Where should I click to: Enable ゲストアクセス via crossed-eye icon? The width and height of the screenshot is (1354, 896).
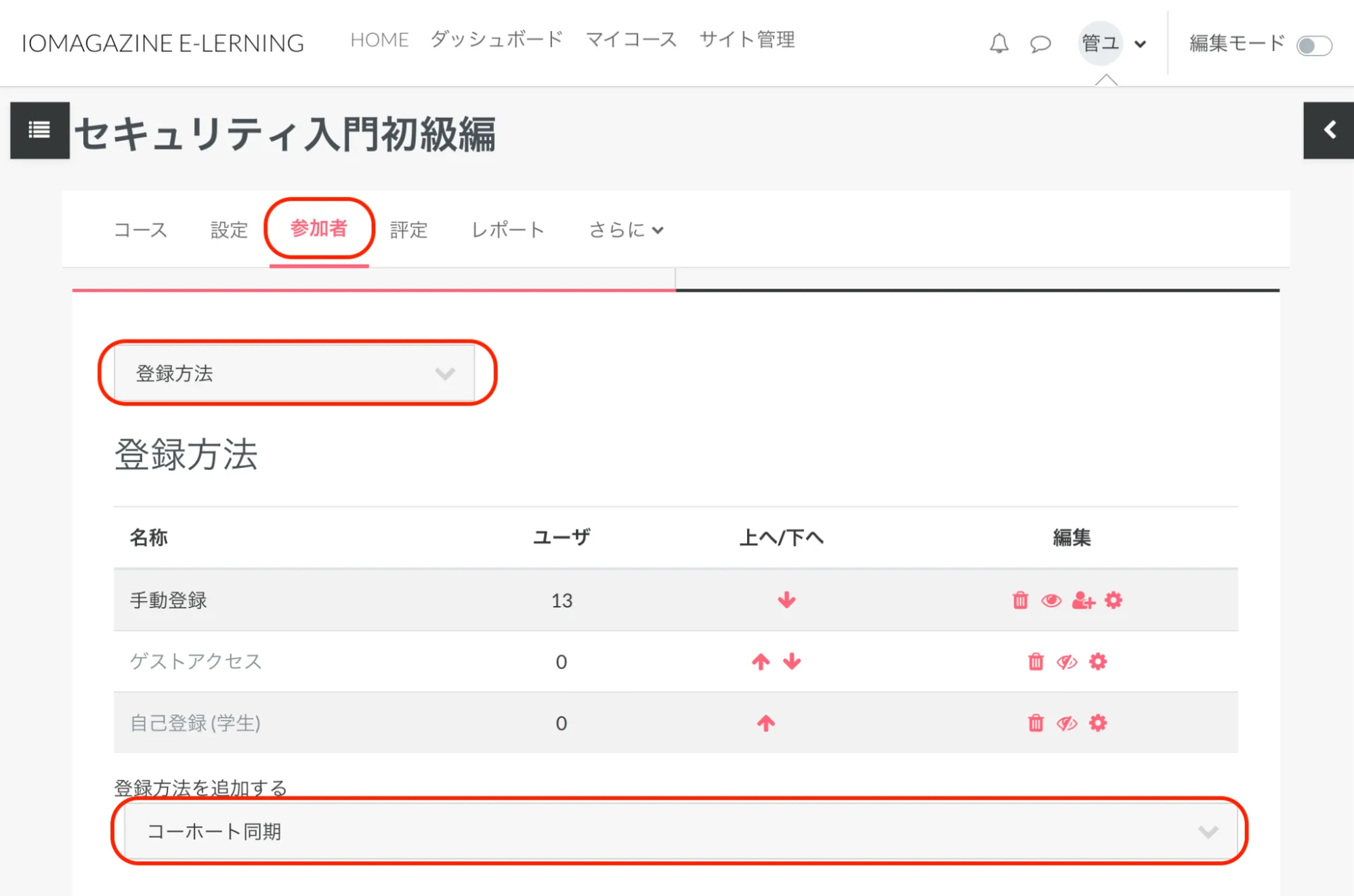[x=1067, y=662]
